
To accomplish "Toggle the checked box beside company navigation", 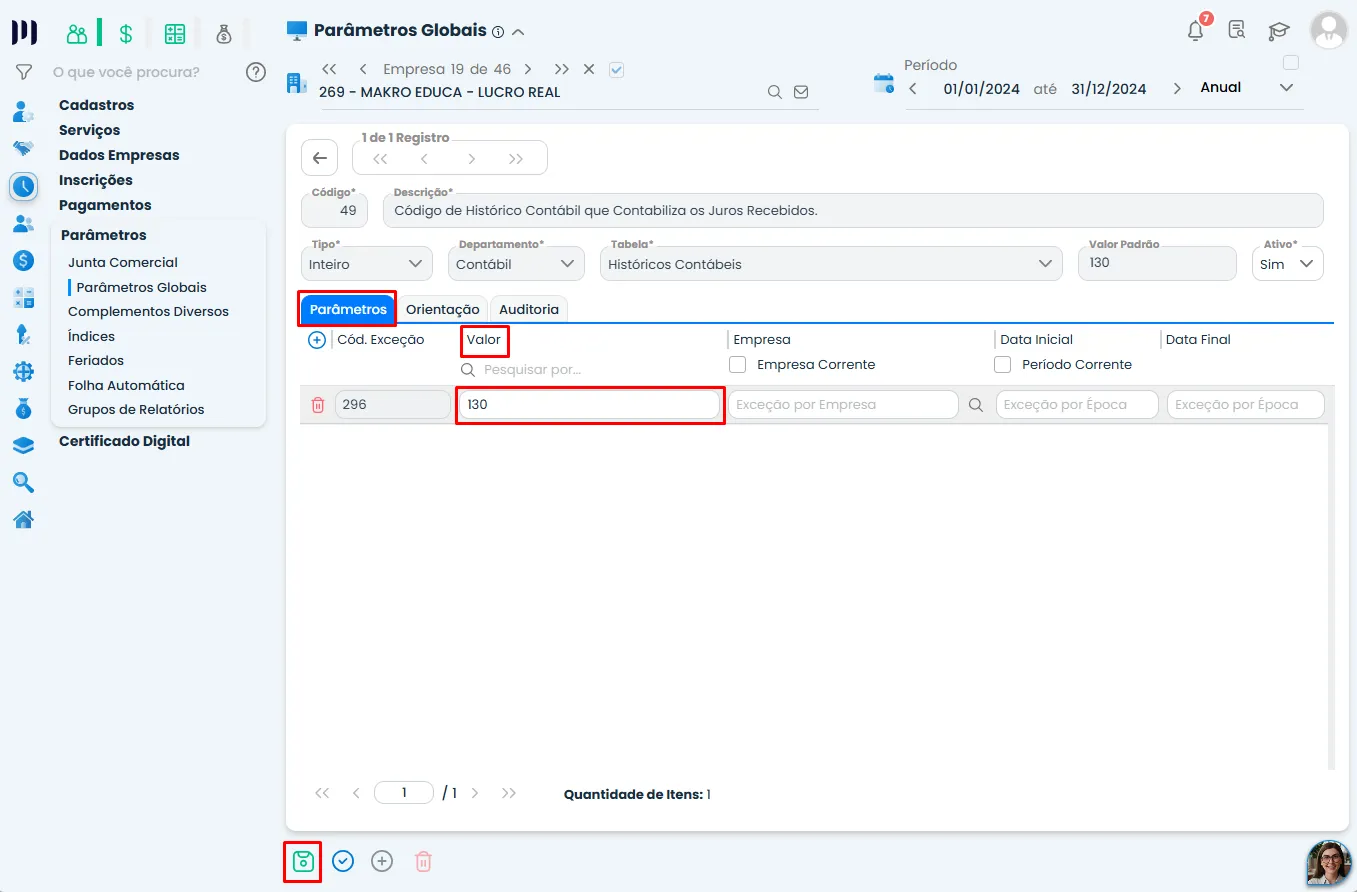I will tap(617, 70).
